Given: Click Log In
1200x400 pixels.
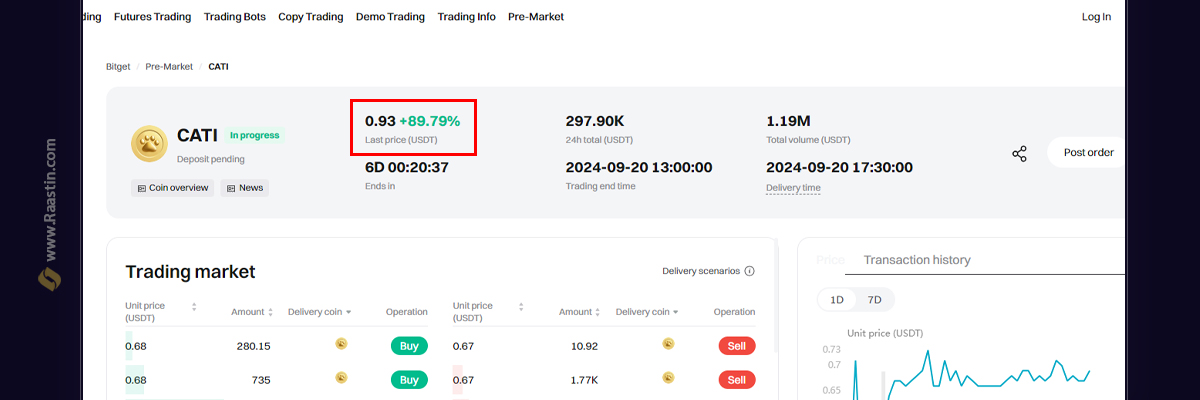Looking at the screenshot, I should [x=1096, y=17].
